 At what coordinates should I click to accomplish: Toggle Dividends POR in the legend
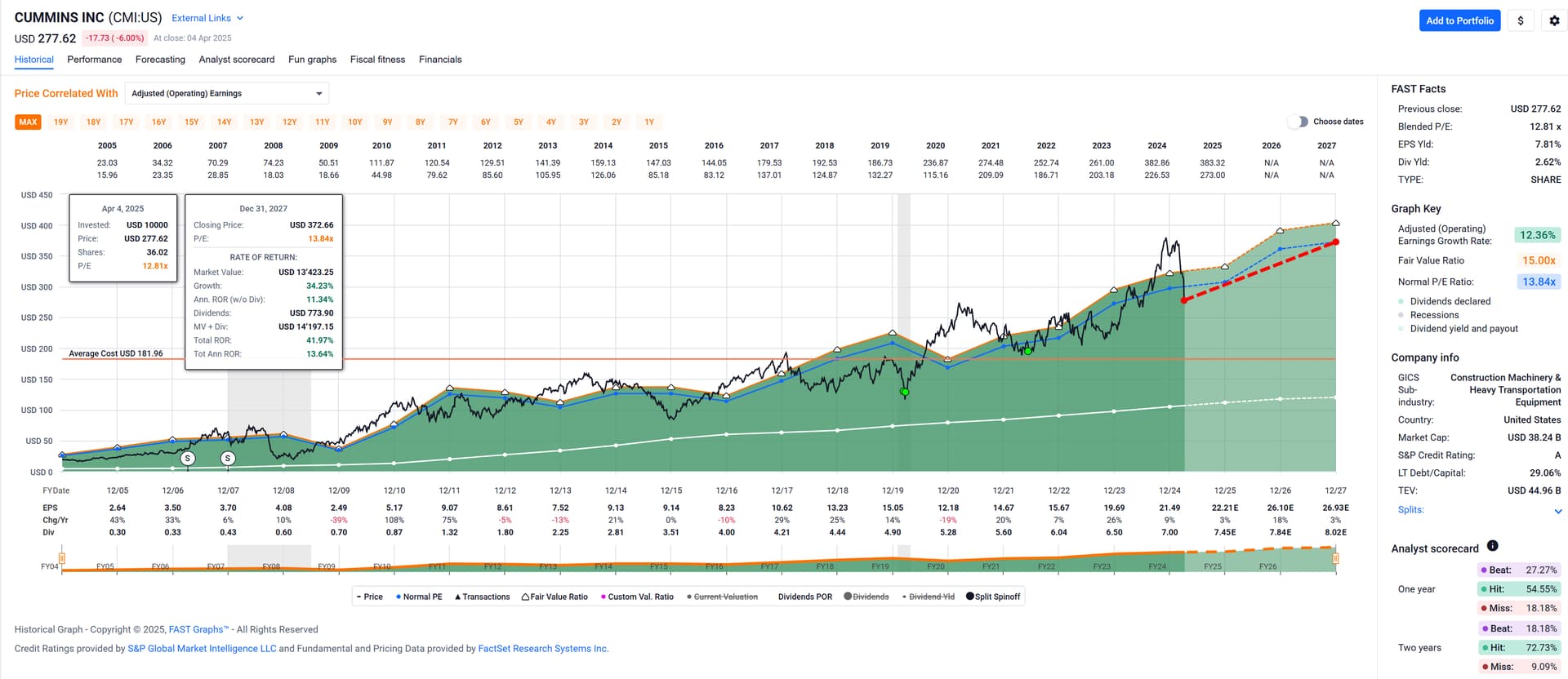(x=804, y=597)
